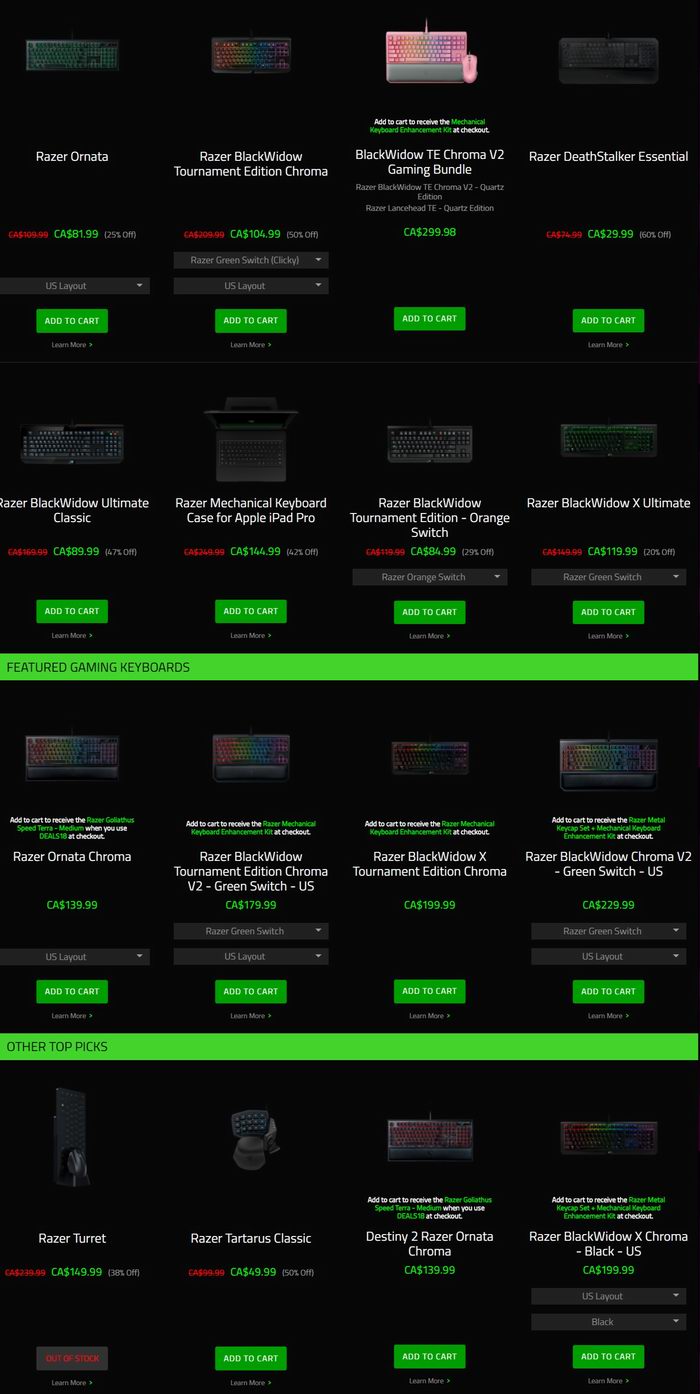Click Learn More under BlackWidow Ultimate Classic
700x1394 pixels.
72,635
